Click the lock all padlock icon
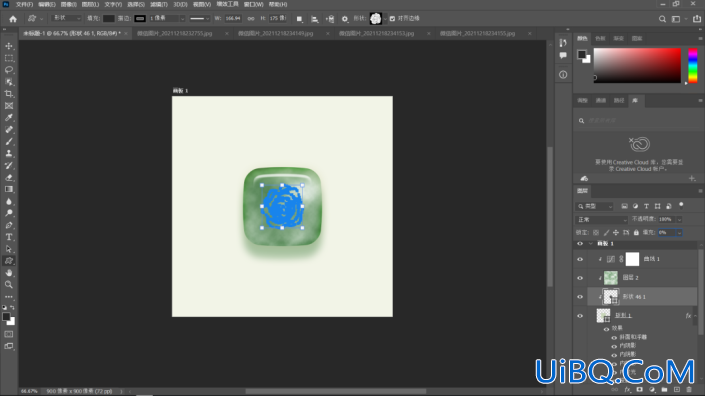 pyautogui.click(x=636, y=232)
